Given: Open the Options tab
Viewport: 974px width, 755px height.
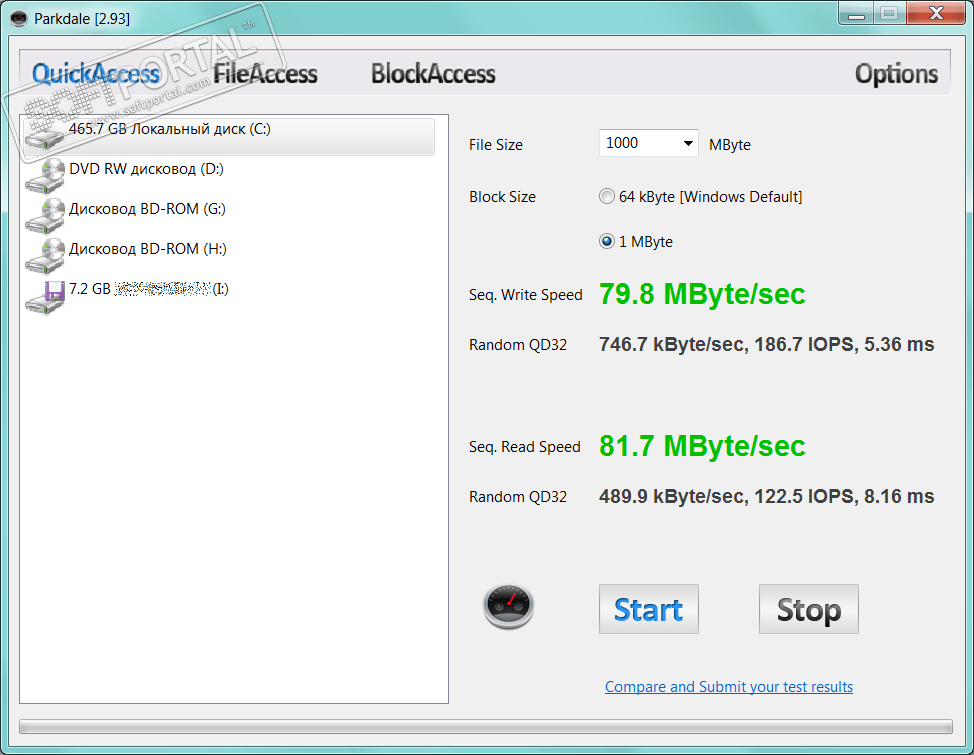Looking at the screenshot, I should pos(896,74).
